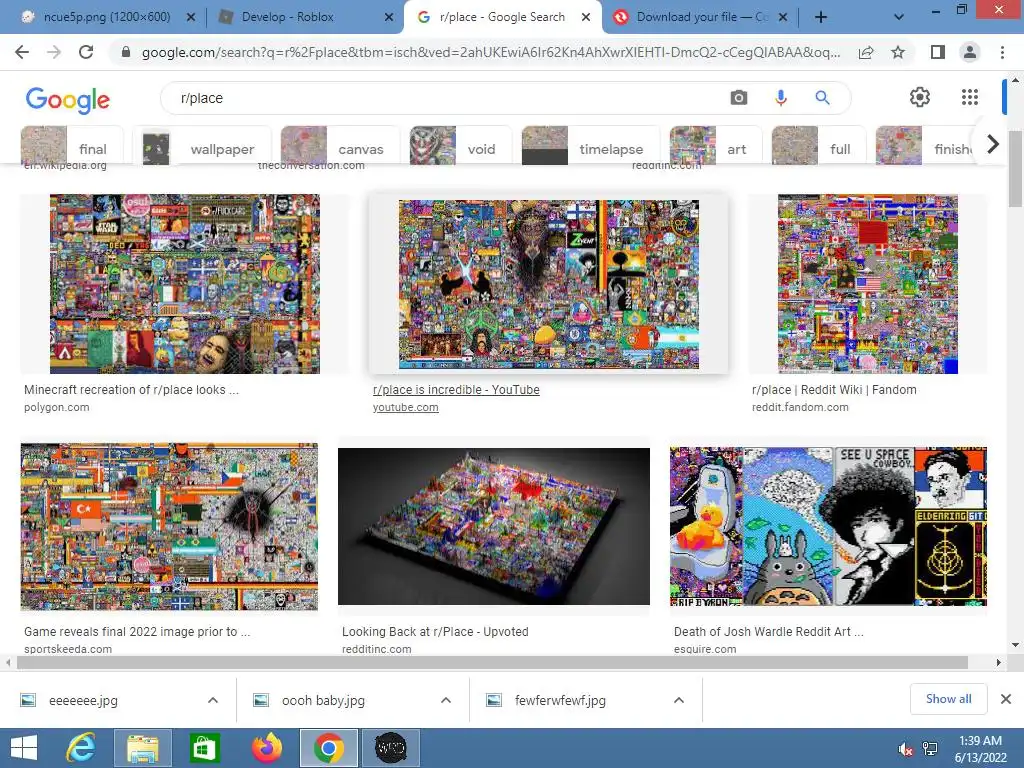Open the reddit.fandom.com source link

point(800,408)
